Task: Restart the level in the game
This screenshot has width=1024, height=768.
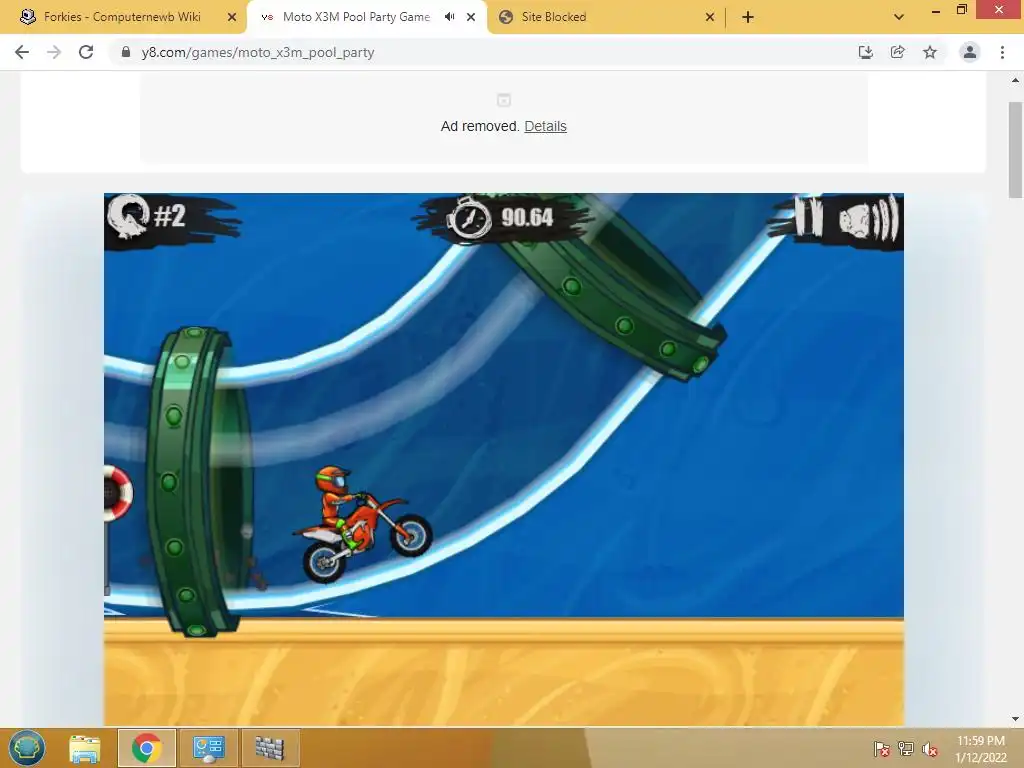Action: coord(128,216)
